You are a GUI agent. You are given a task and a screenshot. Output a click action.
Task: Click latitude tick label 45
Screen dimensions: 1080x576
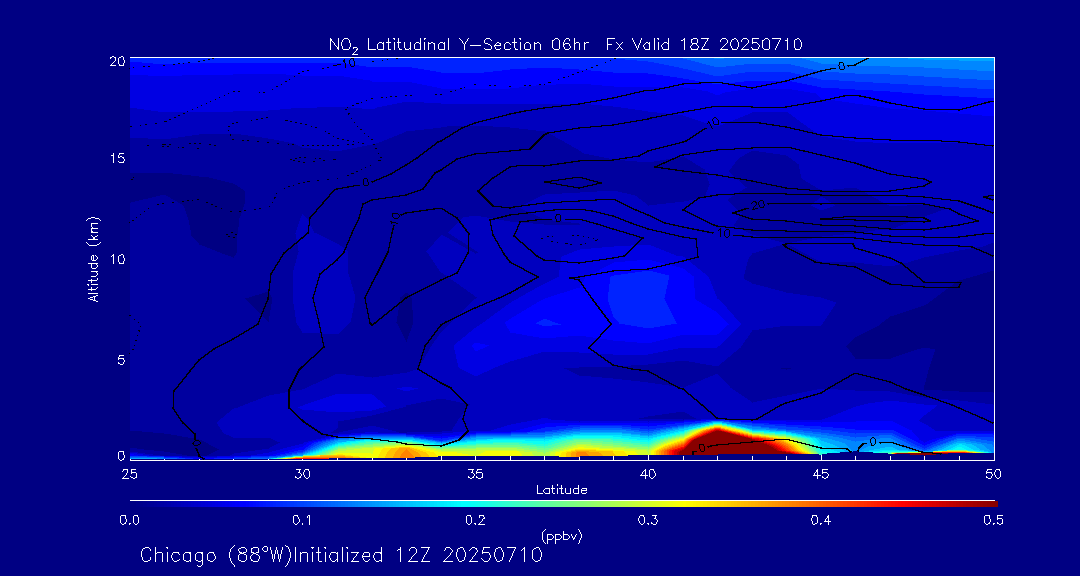[x=821, y=474]
